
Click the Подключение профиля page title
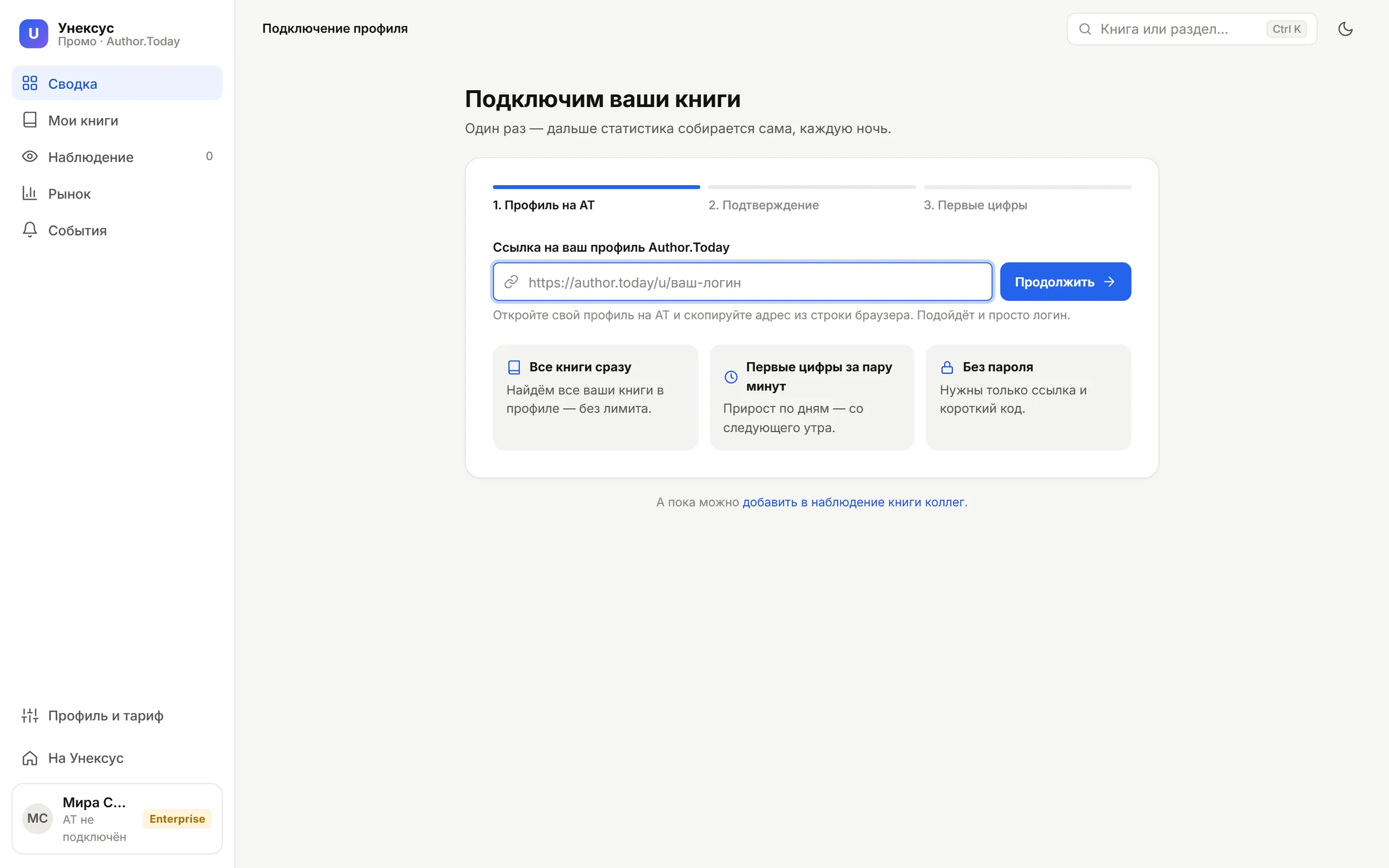coord(335,28)
